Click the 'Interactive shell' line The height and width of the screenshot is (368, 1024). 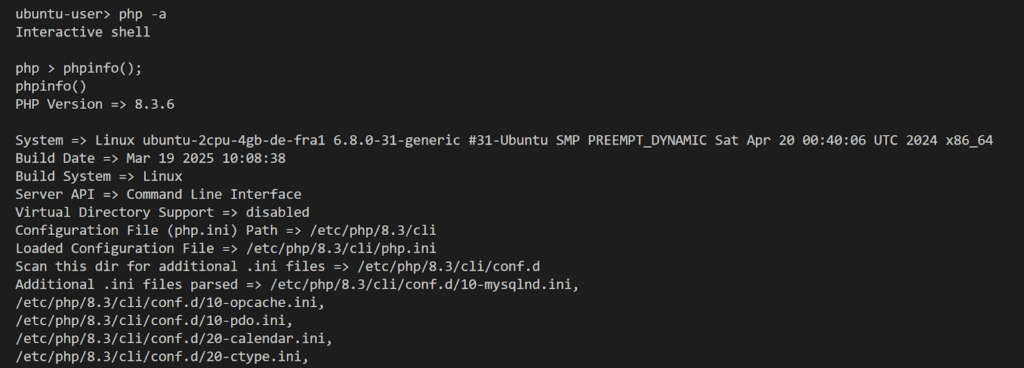pyautogui.click(x=83, y=32)
